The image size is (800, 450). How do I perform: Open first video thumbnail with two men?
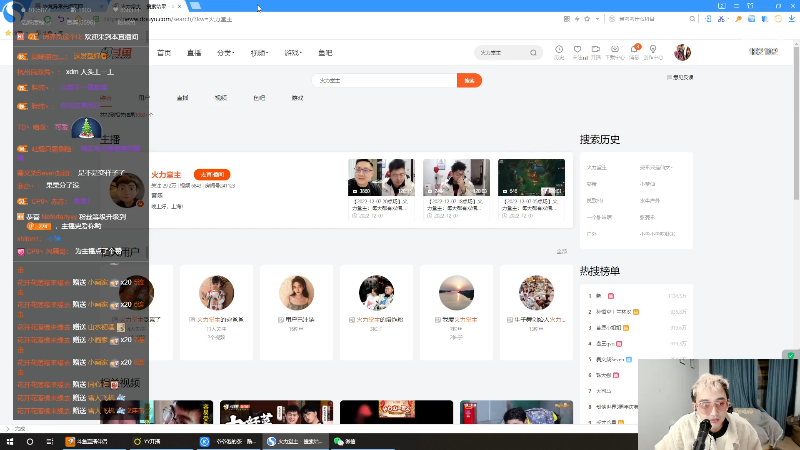(382, 177)
